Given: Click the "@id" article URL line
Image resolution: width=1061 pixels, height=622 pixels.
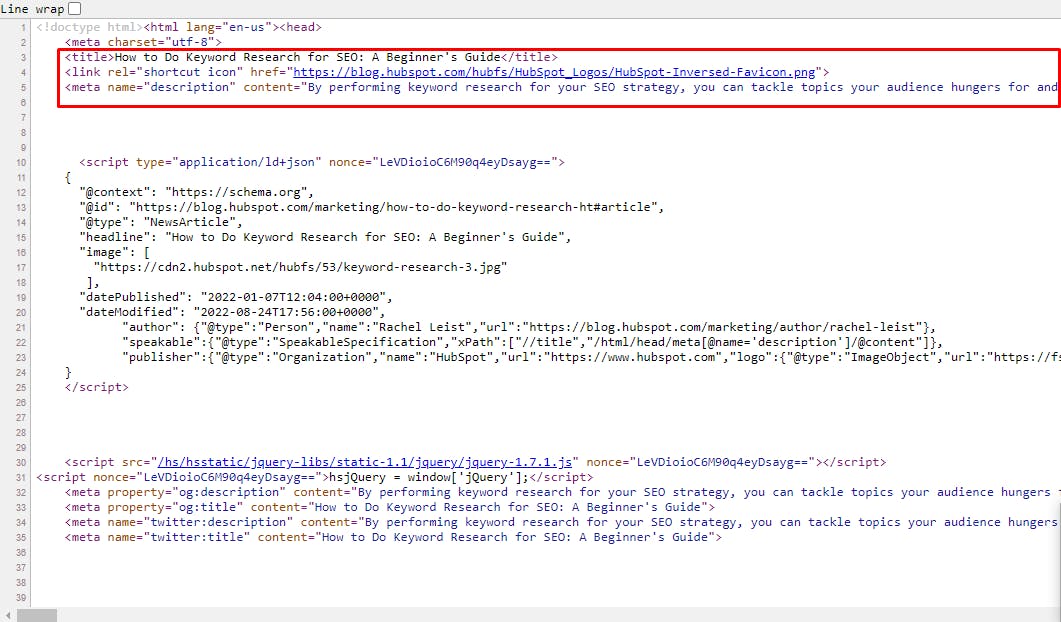Looking at the screenshot, I should (x=371, y=207).
